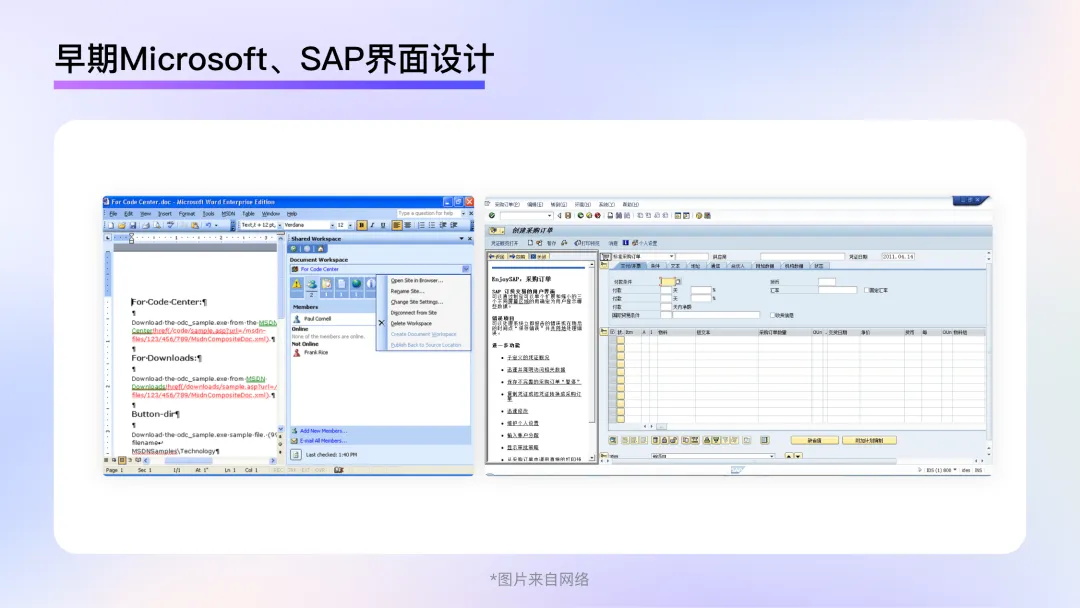Screen dimensions: 1080x608
Task: Open the Format menu in Word
Action: (187, 213)
